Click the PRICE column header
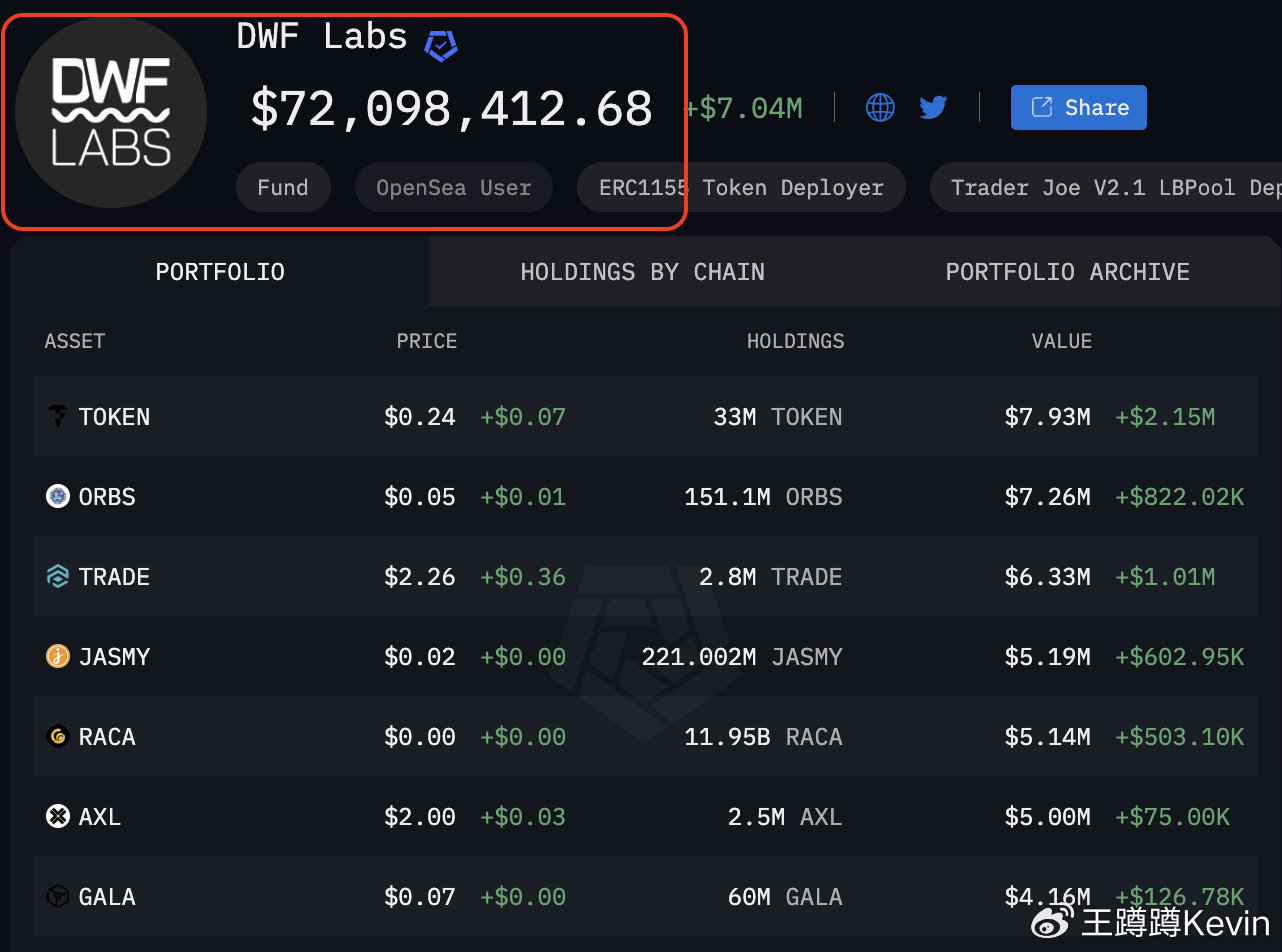 [x=426, y=341]
